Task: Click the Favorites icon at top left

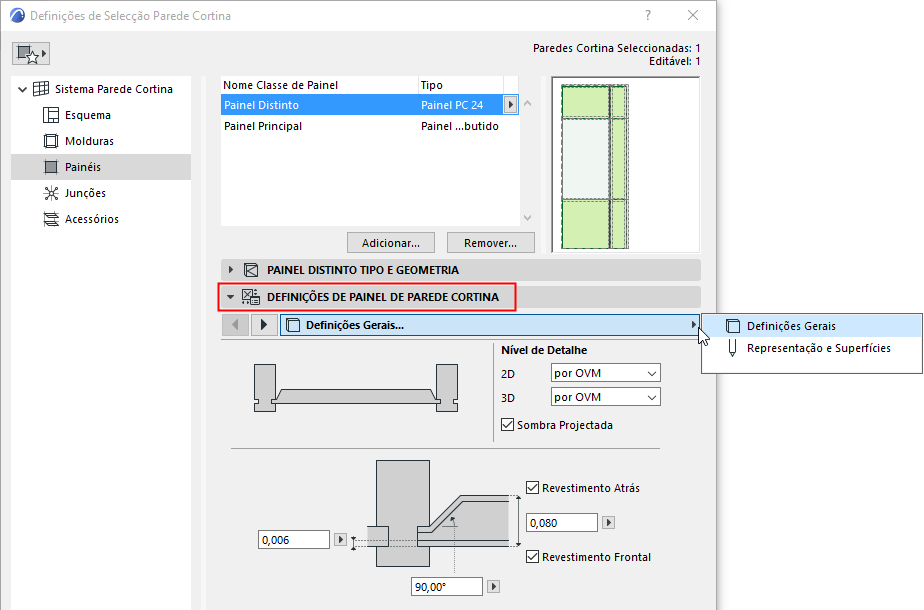Action: click(x=30, y=52)
